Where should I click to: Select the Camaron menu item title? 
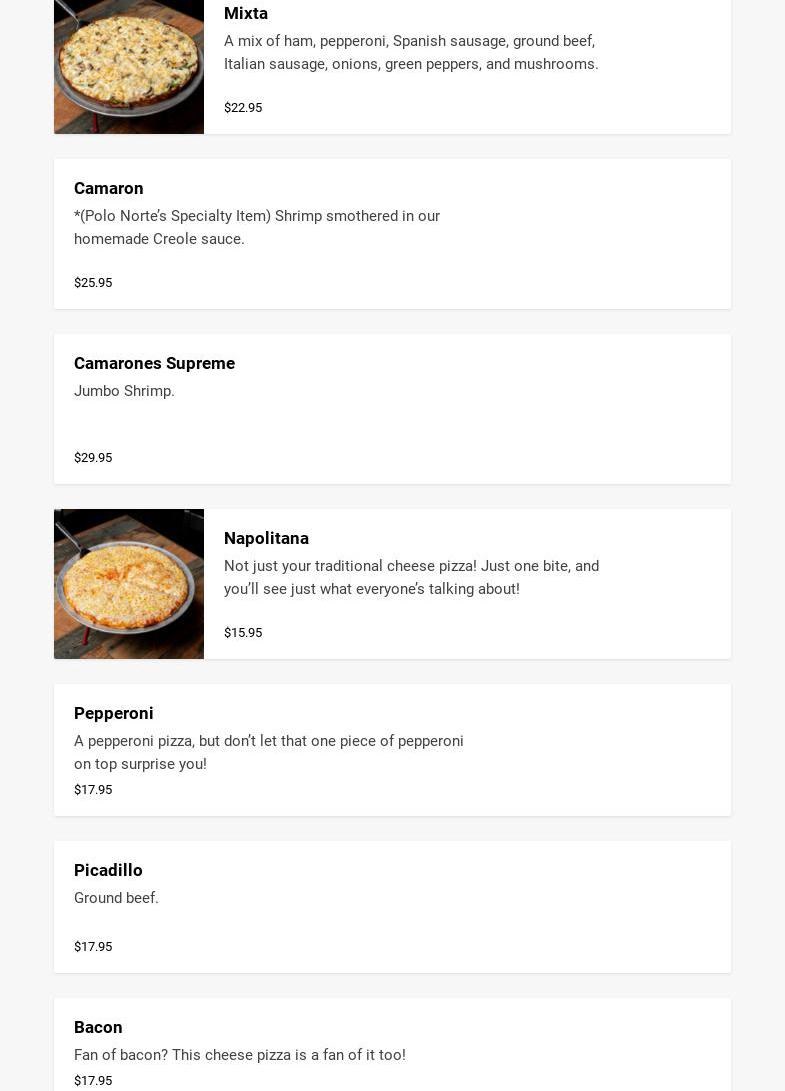tap(109, 188)
